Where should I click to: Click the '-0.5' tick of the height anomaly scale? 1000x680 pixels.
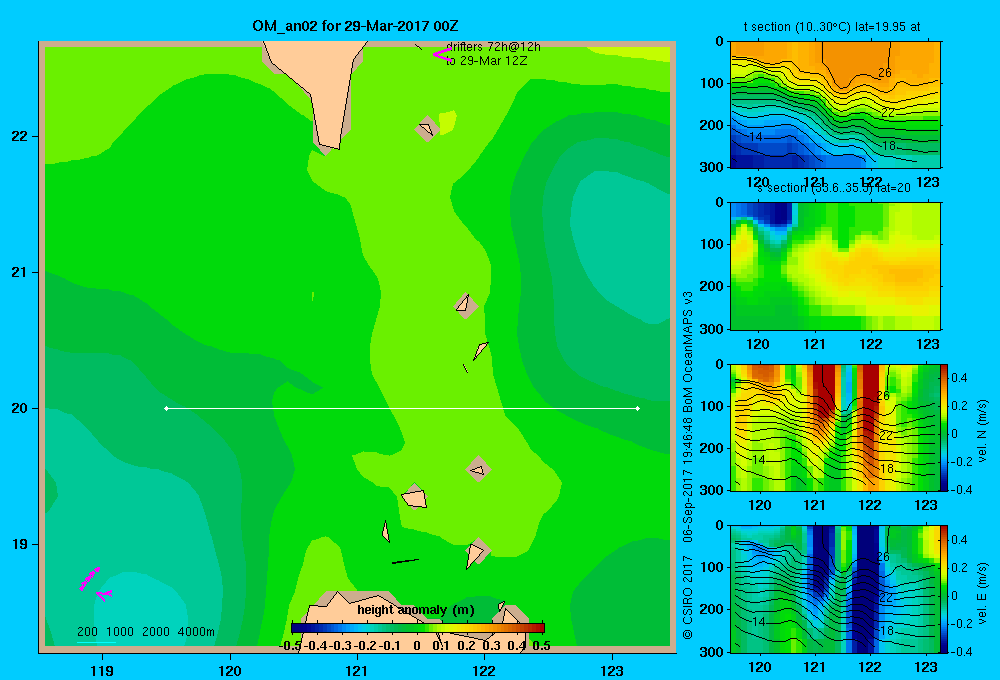[x=290, y=646]
